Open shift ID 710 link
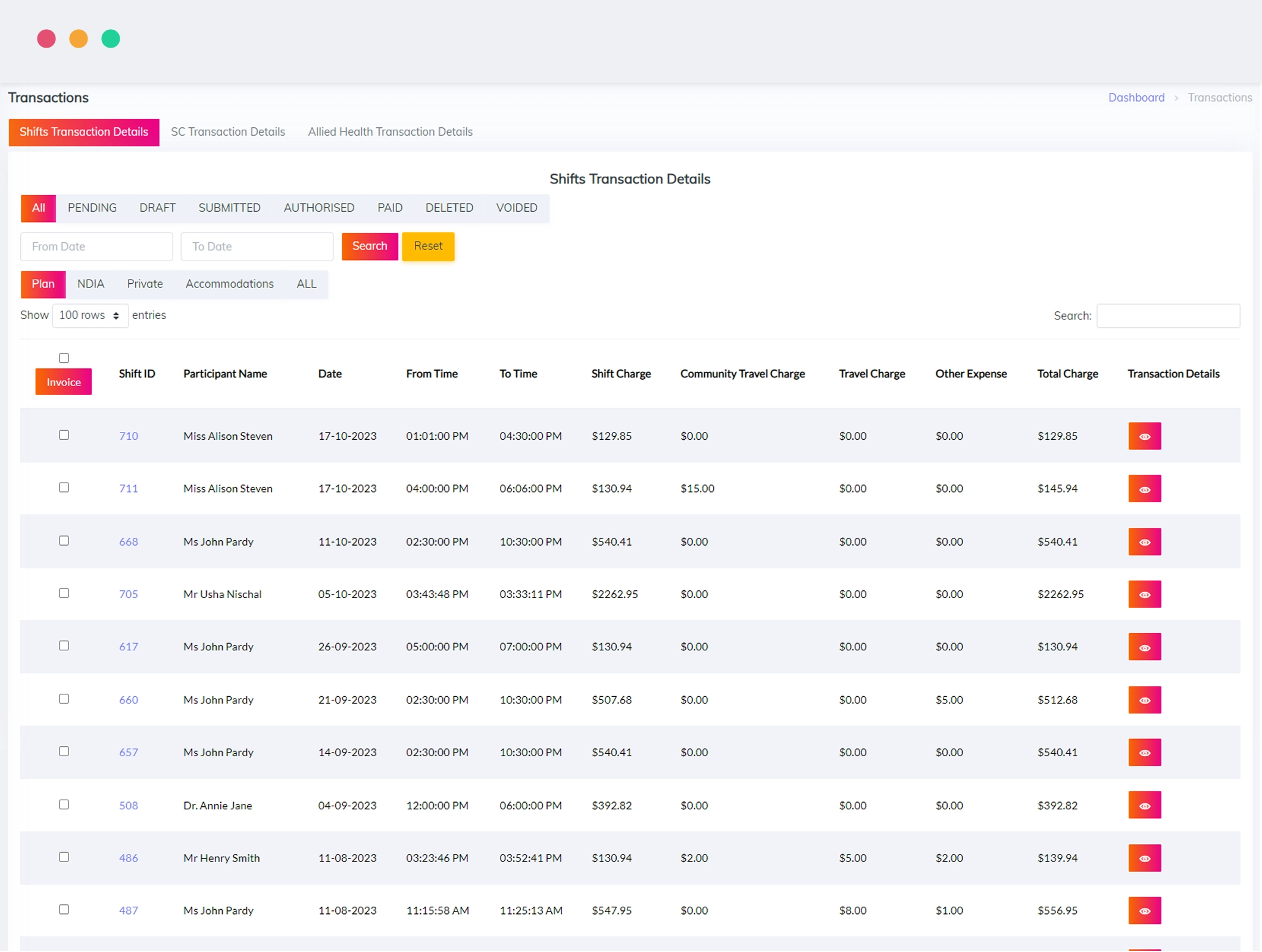The image size is (1262, 952). click(129, 436)
